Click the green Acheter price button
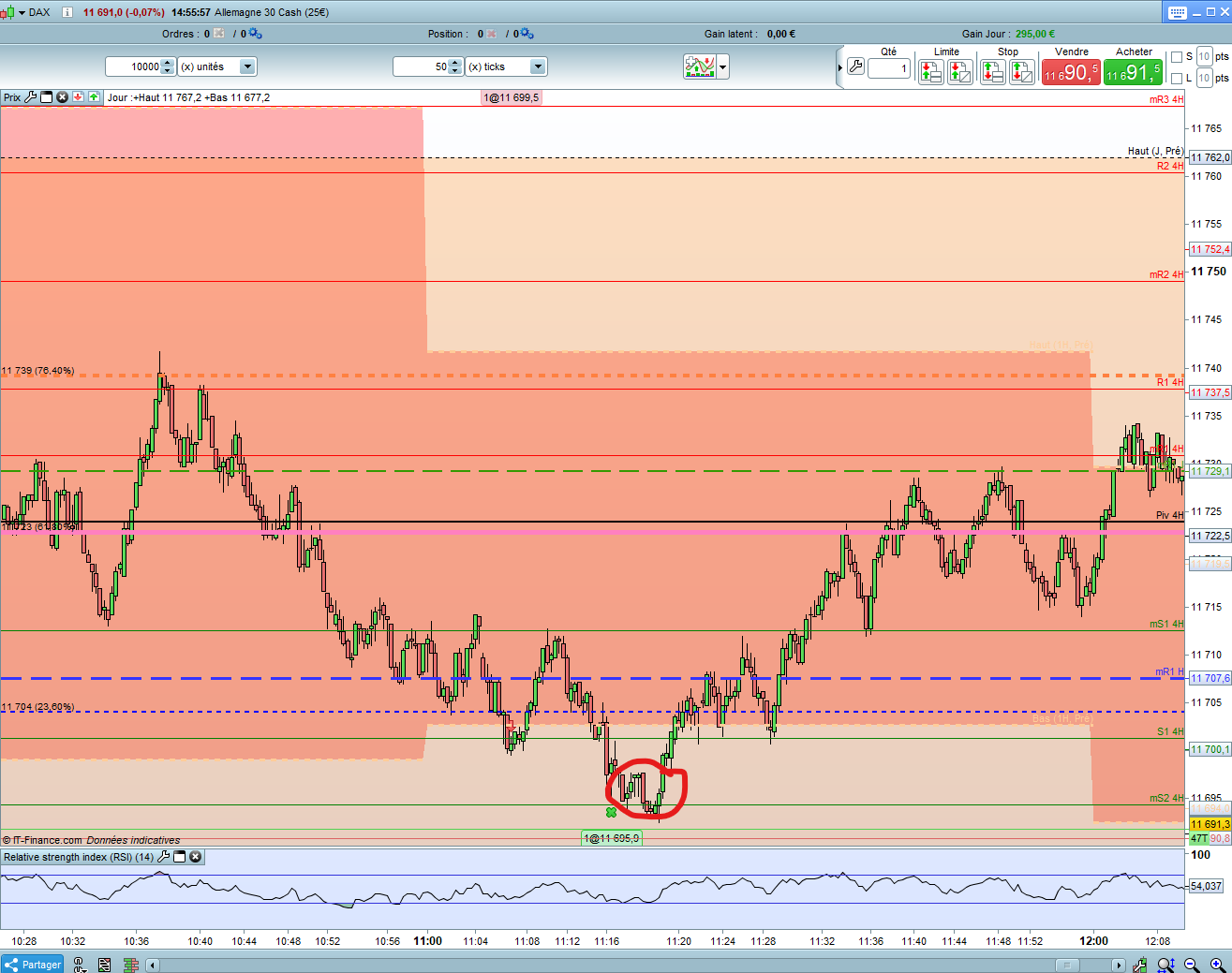The height and width of the screenshot is (973, 1232). click(x=1134, y=72)
